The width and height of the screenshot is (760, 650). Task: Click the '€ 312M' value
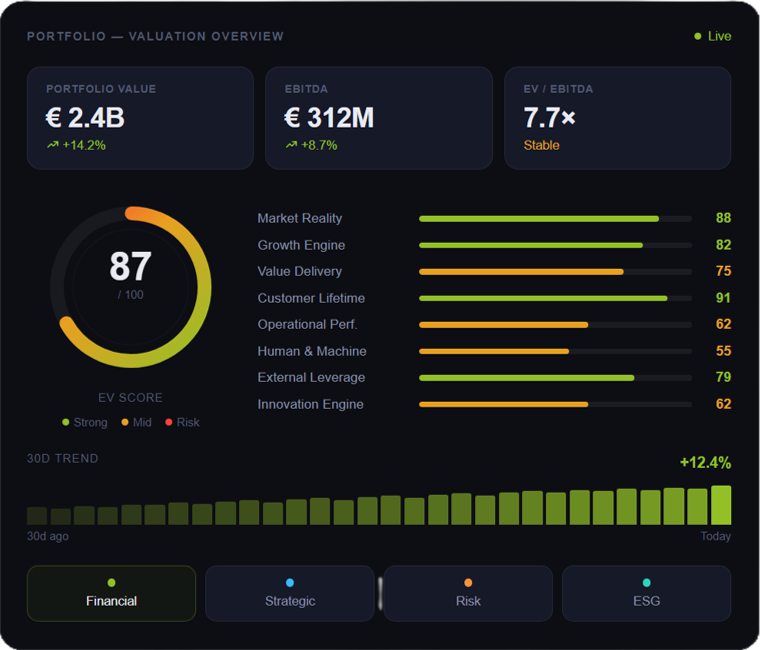tap(329, 118)
